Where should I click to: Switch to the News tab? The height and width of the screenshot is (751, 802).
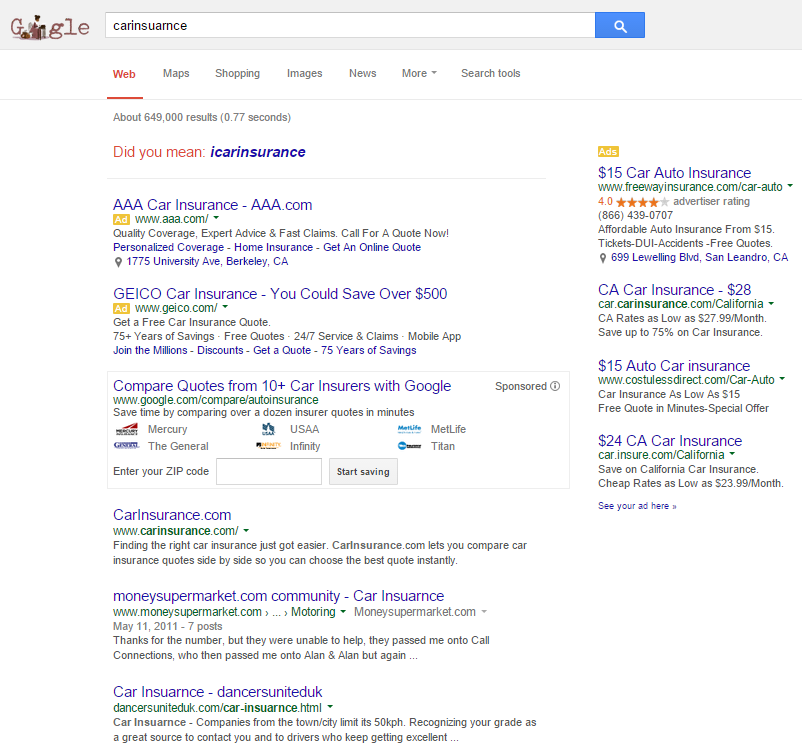click(x=363, y=73)
